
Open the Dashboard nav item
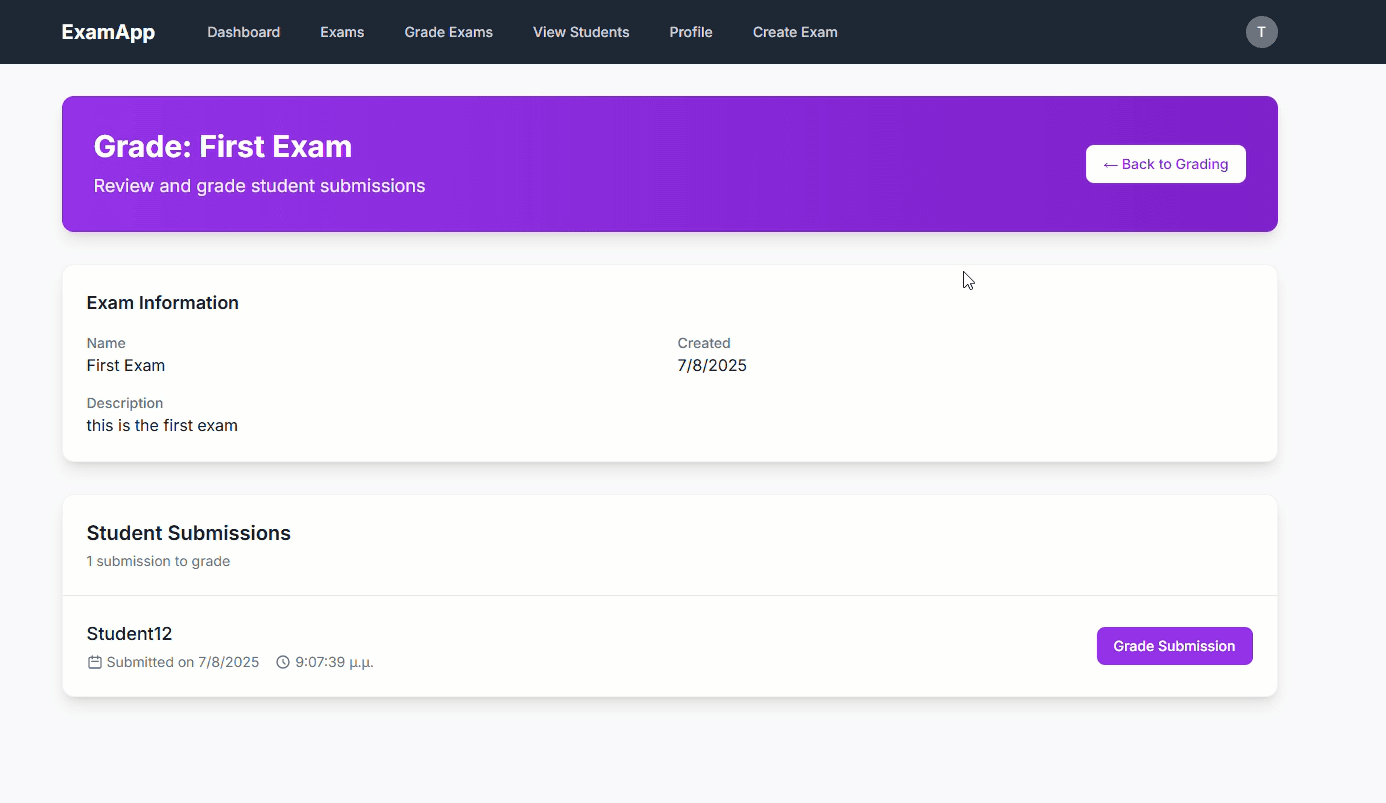click(244, 32)
